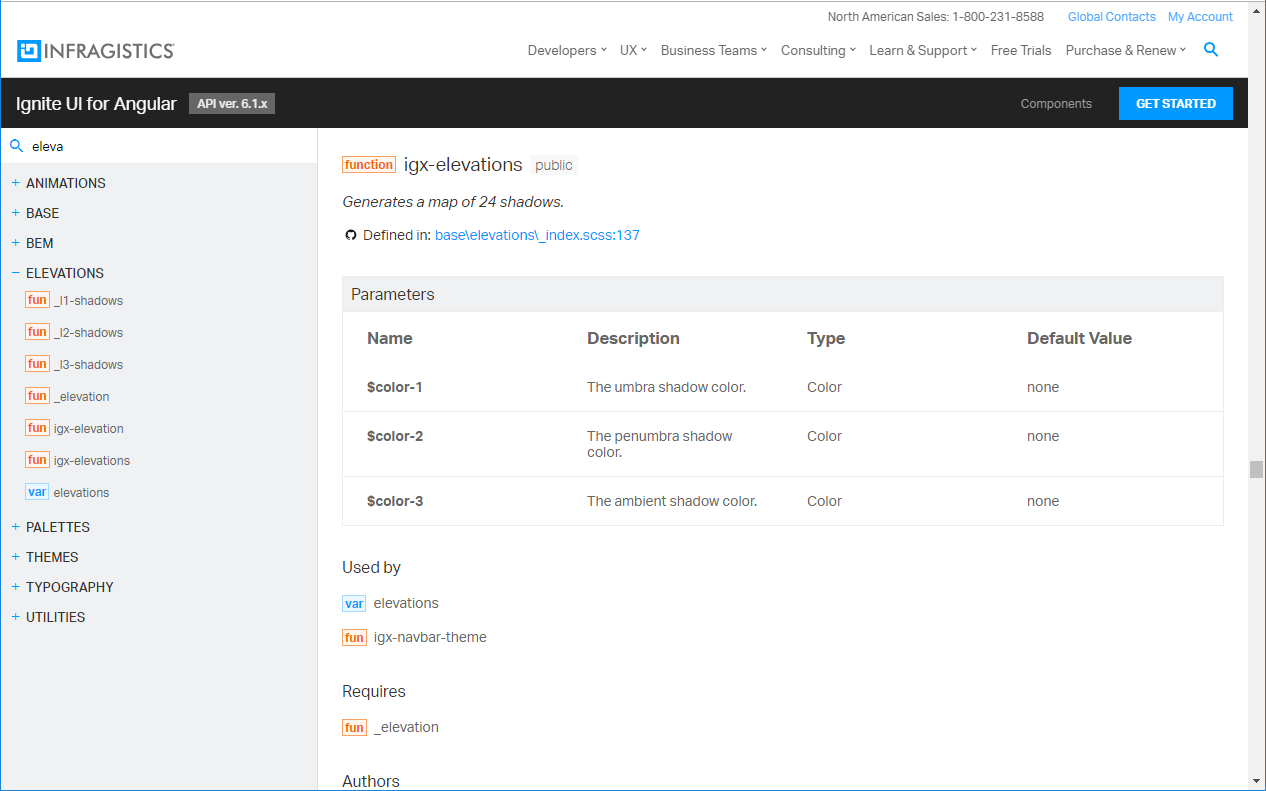Expand the PALETTES group
This screenshot has height=791, width=1266.
click(x=15, y=527)
